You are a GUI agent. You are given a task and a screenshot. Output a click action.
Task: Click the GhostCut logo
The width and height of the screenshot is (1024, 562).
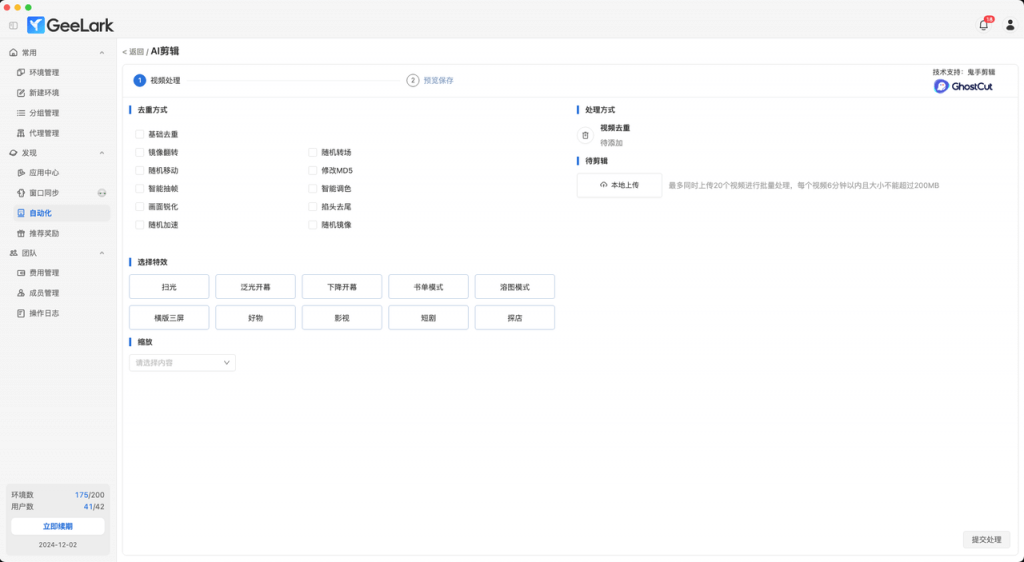[x=963, y=86]
